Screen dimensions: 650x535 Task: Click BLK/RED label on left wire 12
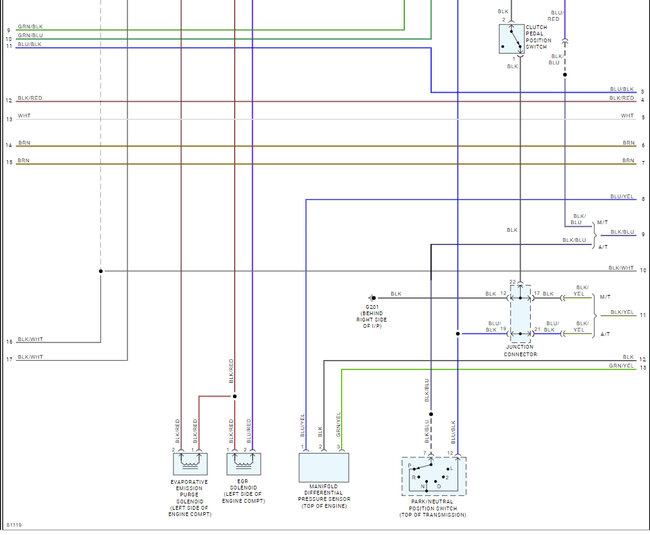coord(30,98)
